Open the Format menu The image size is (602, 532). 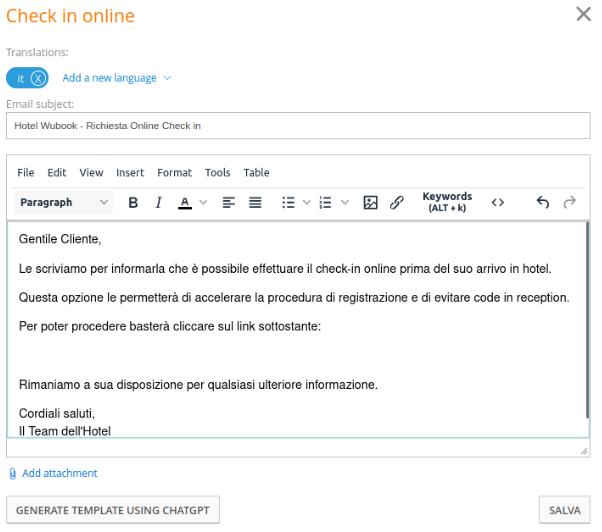coord(174,172)
